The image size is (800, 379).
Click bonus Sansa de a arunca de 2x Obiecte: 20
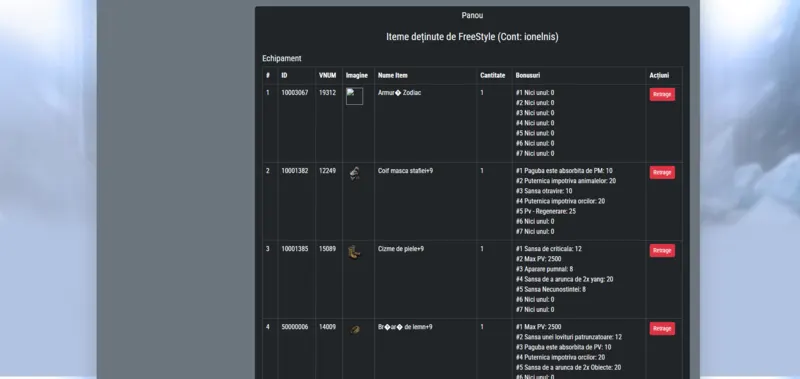click(x=568, y=367)
